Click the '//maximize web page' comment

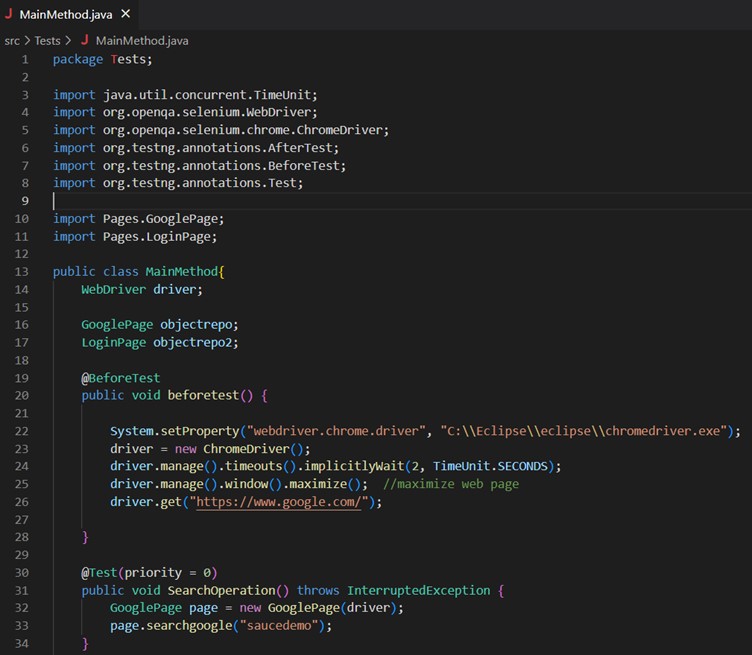(451, 484)
